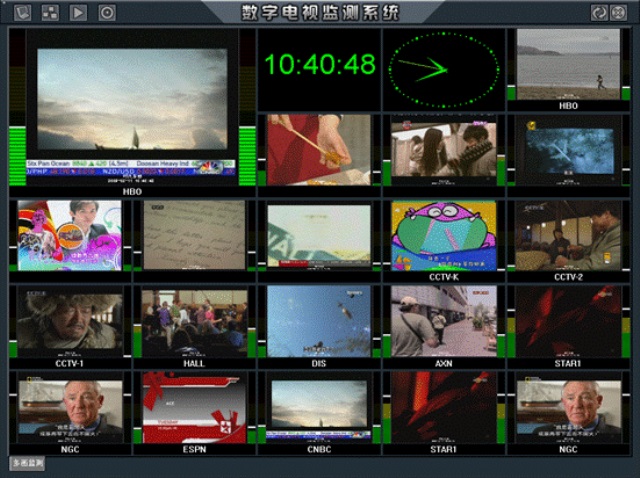640x478 pixels.
Task: Open the multi-screen layout icon
Action: pyautogui.click(x=50, y=13)
